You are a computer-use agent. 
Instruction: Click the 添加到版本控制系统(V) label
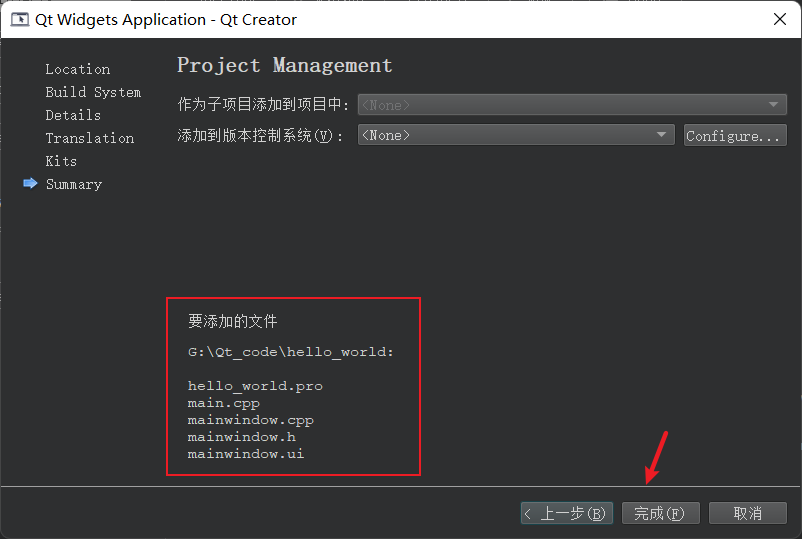click(x=260, y=136)
